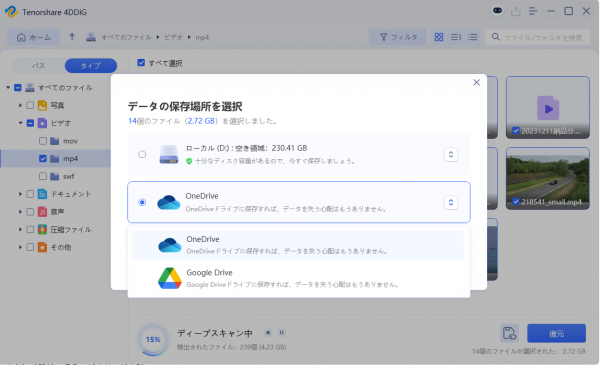This screenshot has width=600, height=365.
Task: Pause the deep scan
Action: click(281, 332)
